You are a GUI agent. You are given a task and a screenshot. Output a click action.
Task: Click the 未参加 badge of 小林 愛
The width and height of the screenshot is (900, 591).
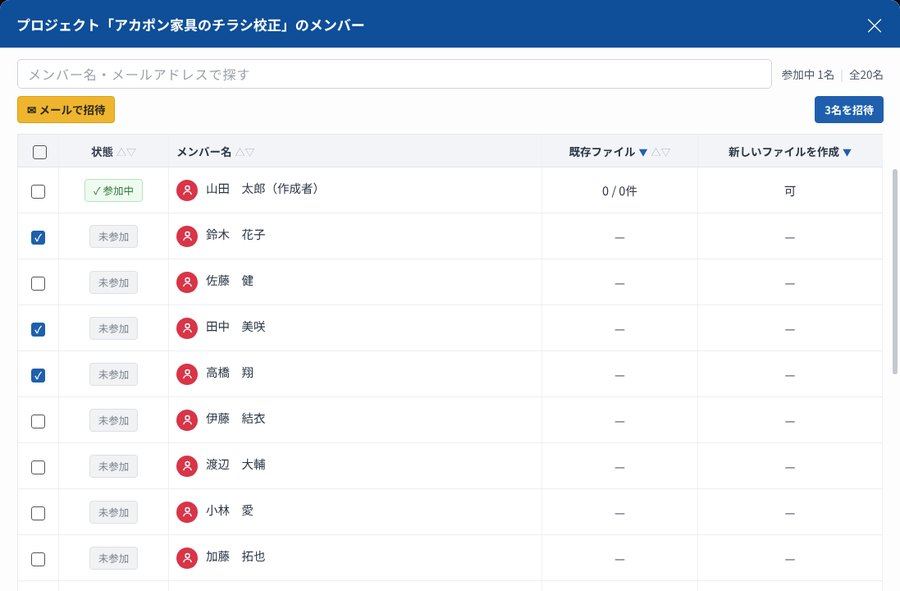114,512
